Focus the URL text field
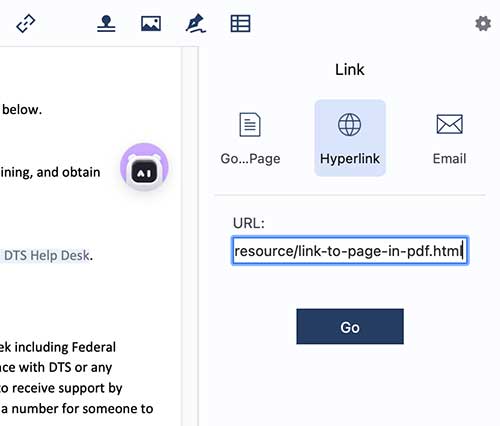 tap(350, 251)
